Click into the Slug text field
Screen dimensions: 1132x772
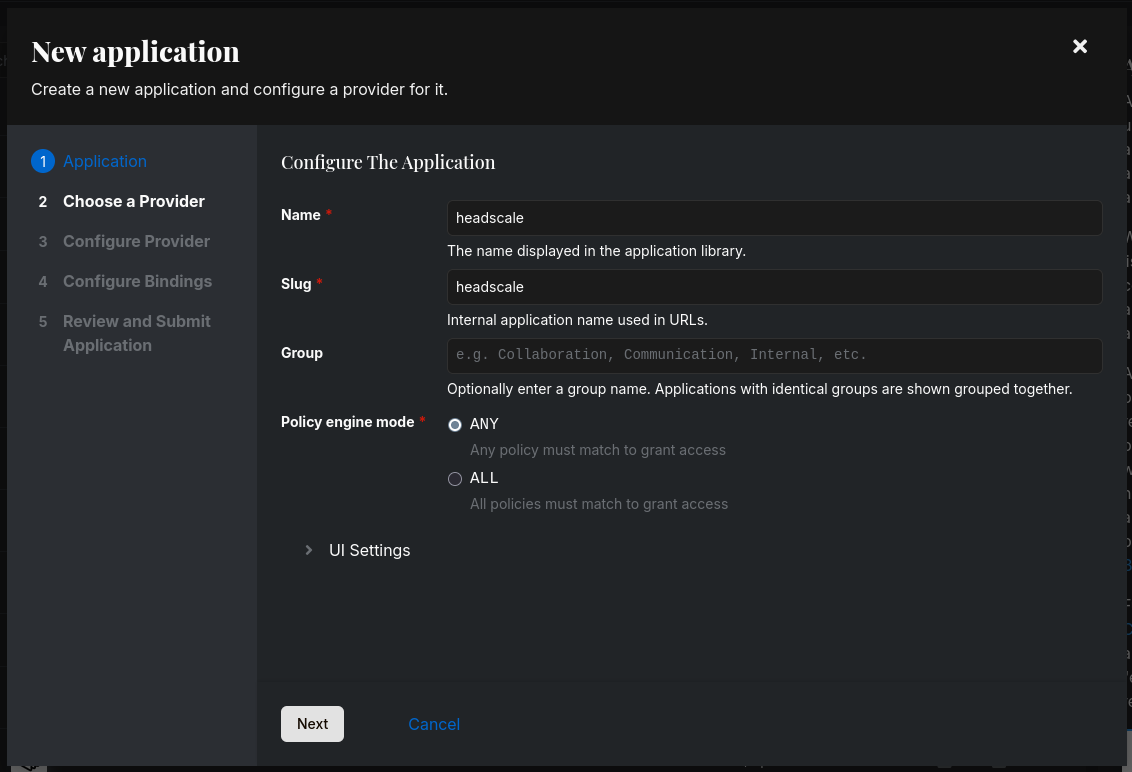point(774,287)
